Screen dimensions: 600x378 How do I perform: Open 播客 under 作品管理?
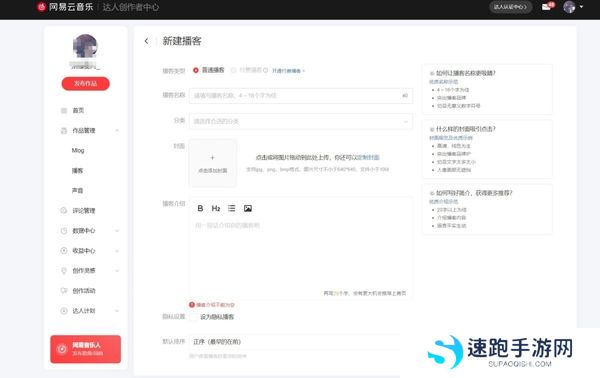77,171
